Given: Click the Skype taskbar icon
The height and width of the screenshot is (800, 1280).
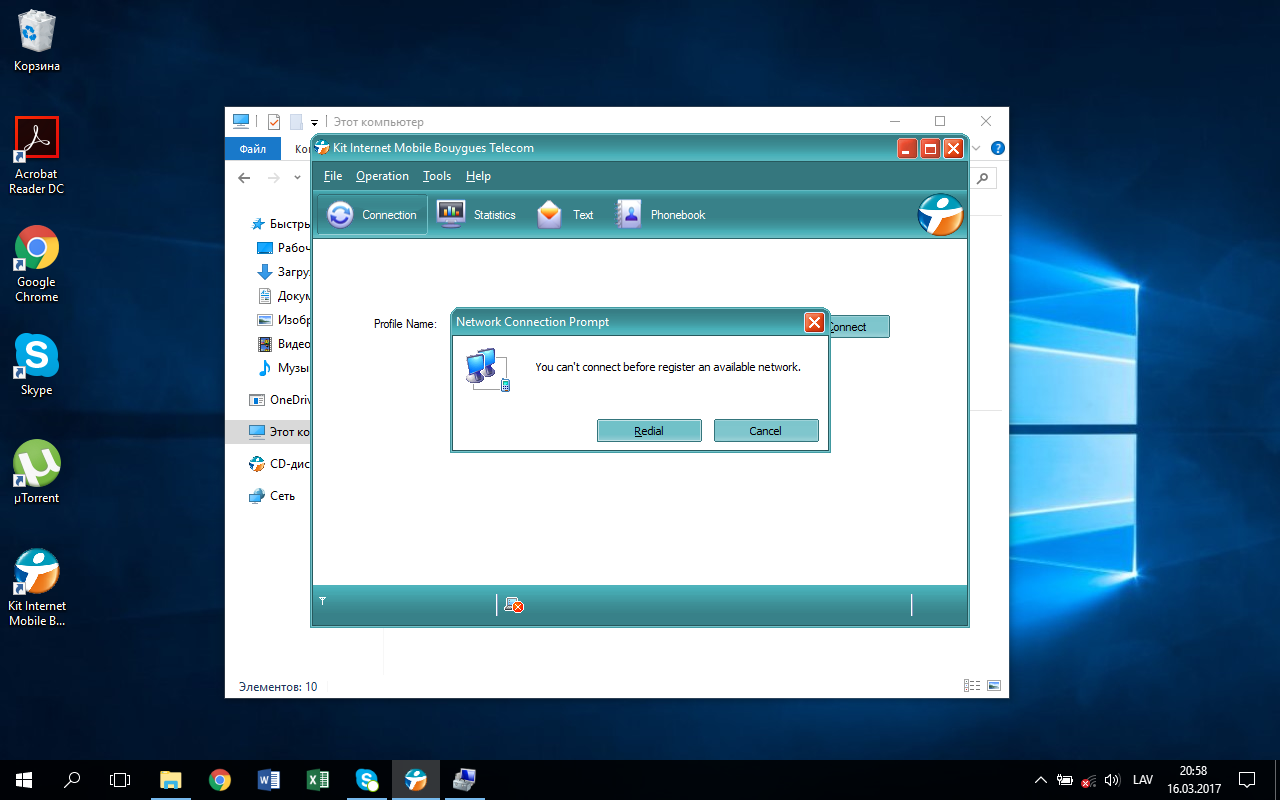Looking at the screenshot, I should coord(367,780).
